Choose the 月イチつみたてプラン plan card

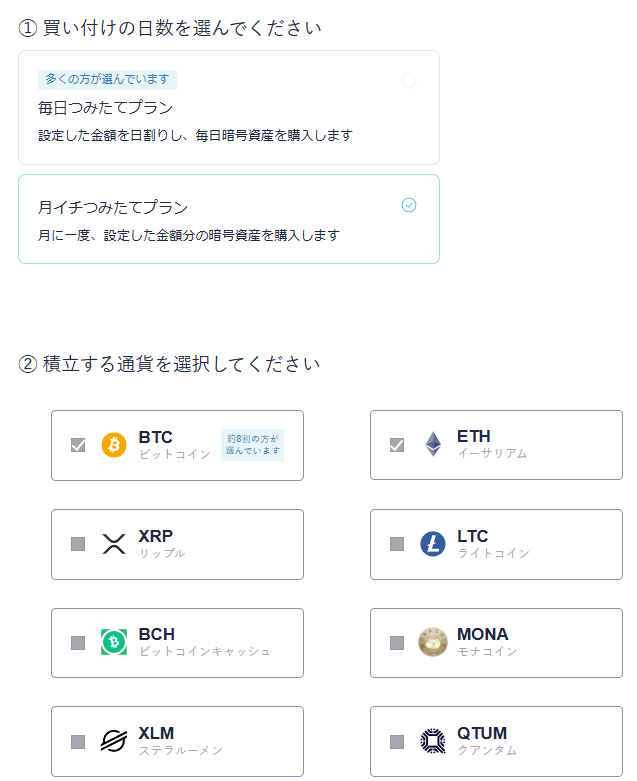(229, 219)
